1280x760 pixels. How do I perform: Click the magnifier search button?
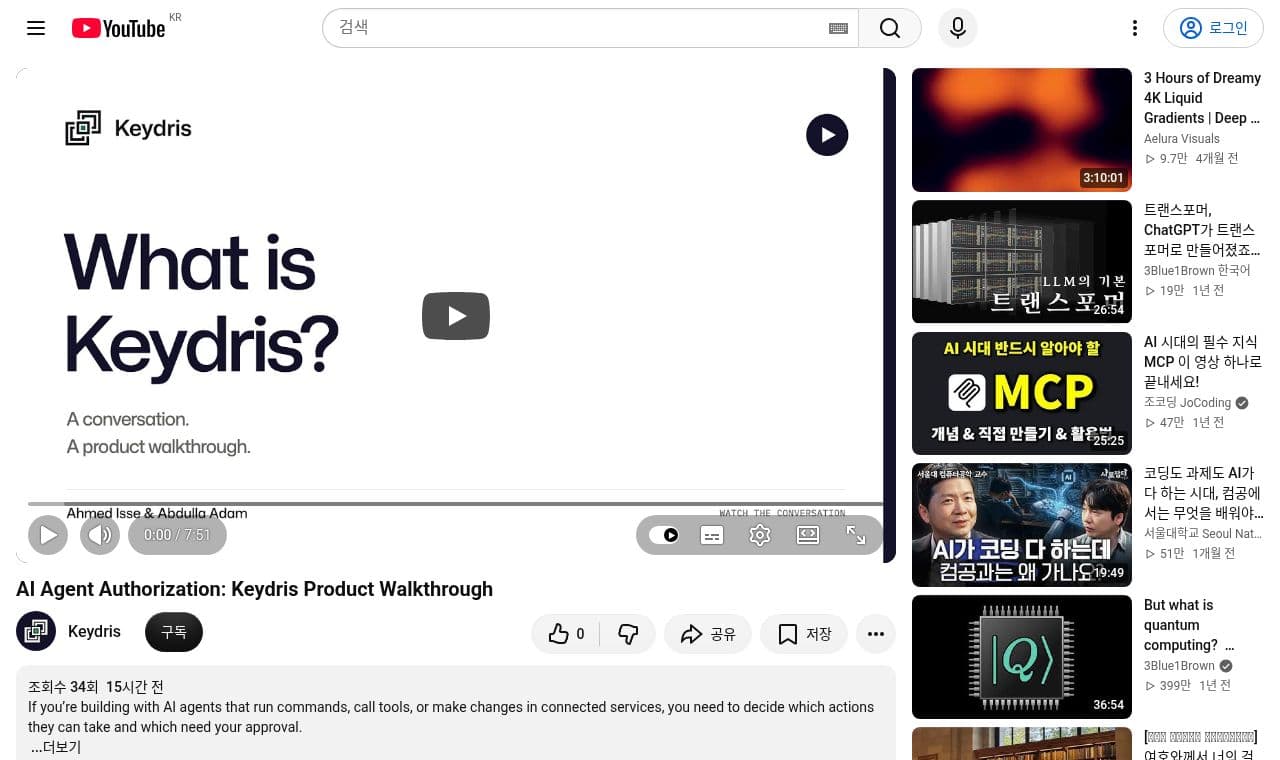890,28
